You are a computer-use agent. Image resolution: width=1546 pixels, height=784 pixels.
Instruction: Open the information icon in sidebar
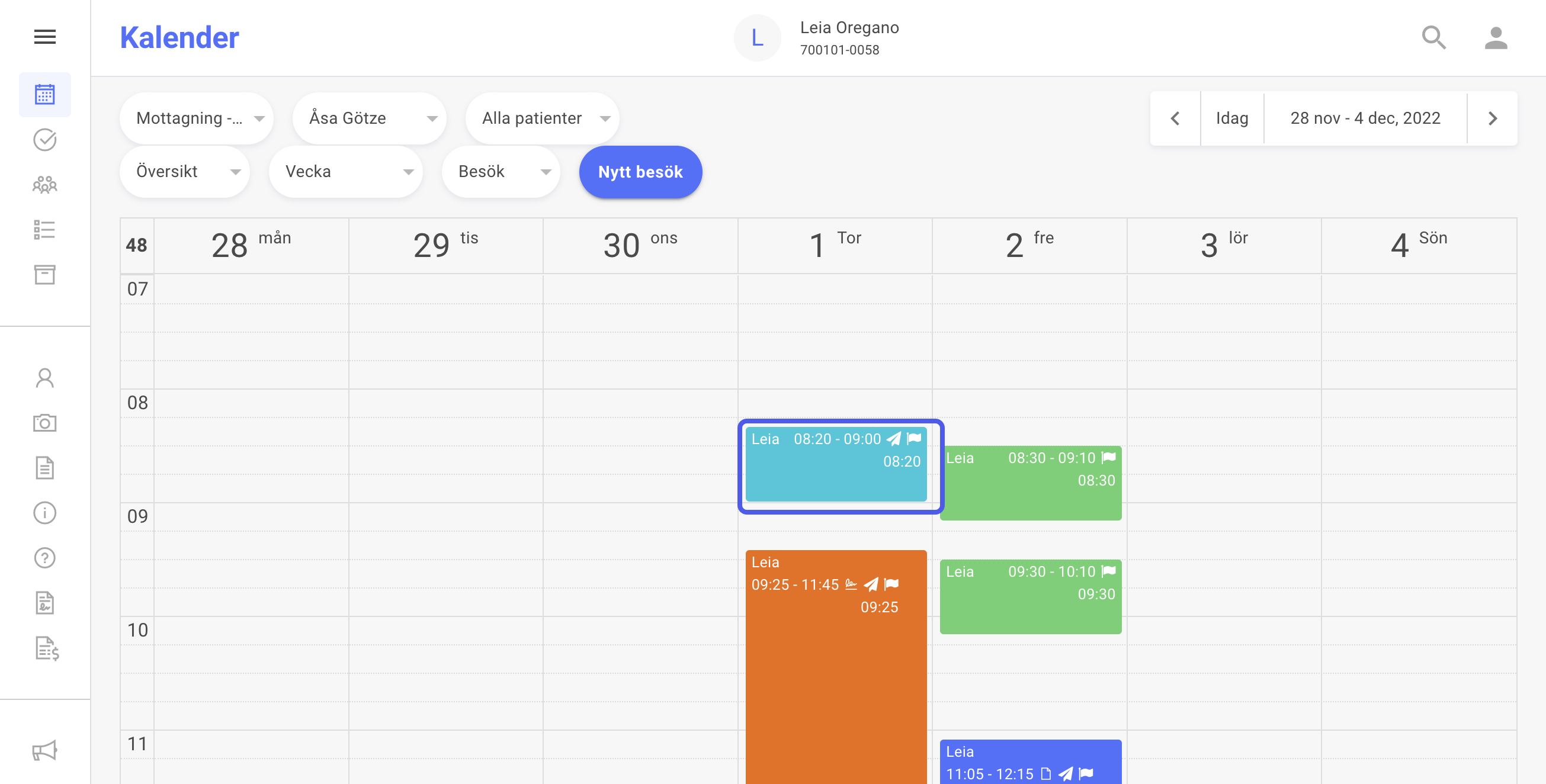(x=44, y=513)
